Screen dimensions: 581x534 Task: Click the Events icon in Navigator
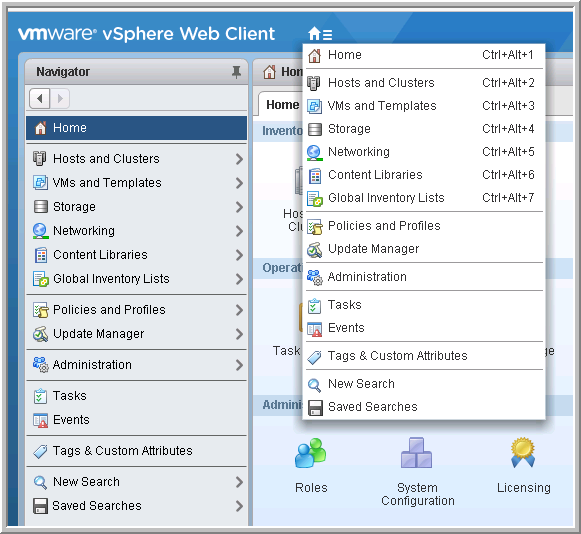[x=40, y=420]
